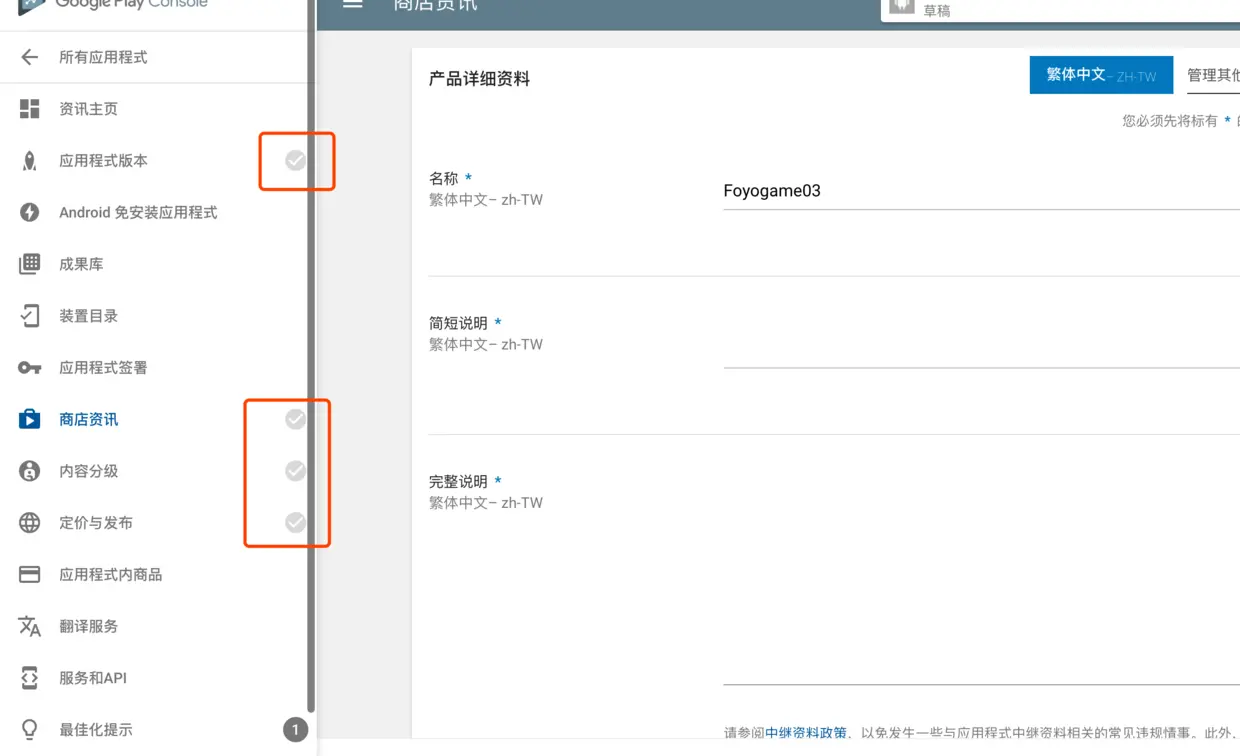
Task: Click in the 名称 field showing Foyogame03
Action: (x=900, y=191)
